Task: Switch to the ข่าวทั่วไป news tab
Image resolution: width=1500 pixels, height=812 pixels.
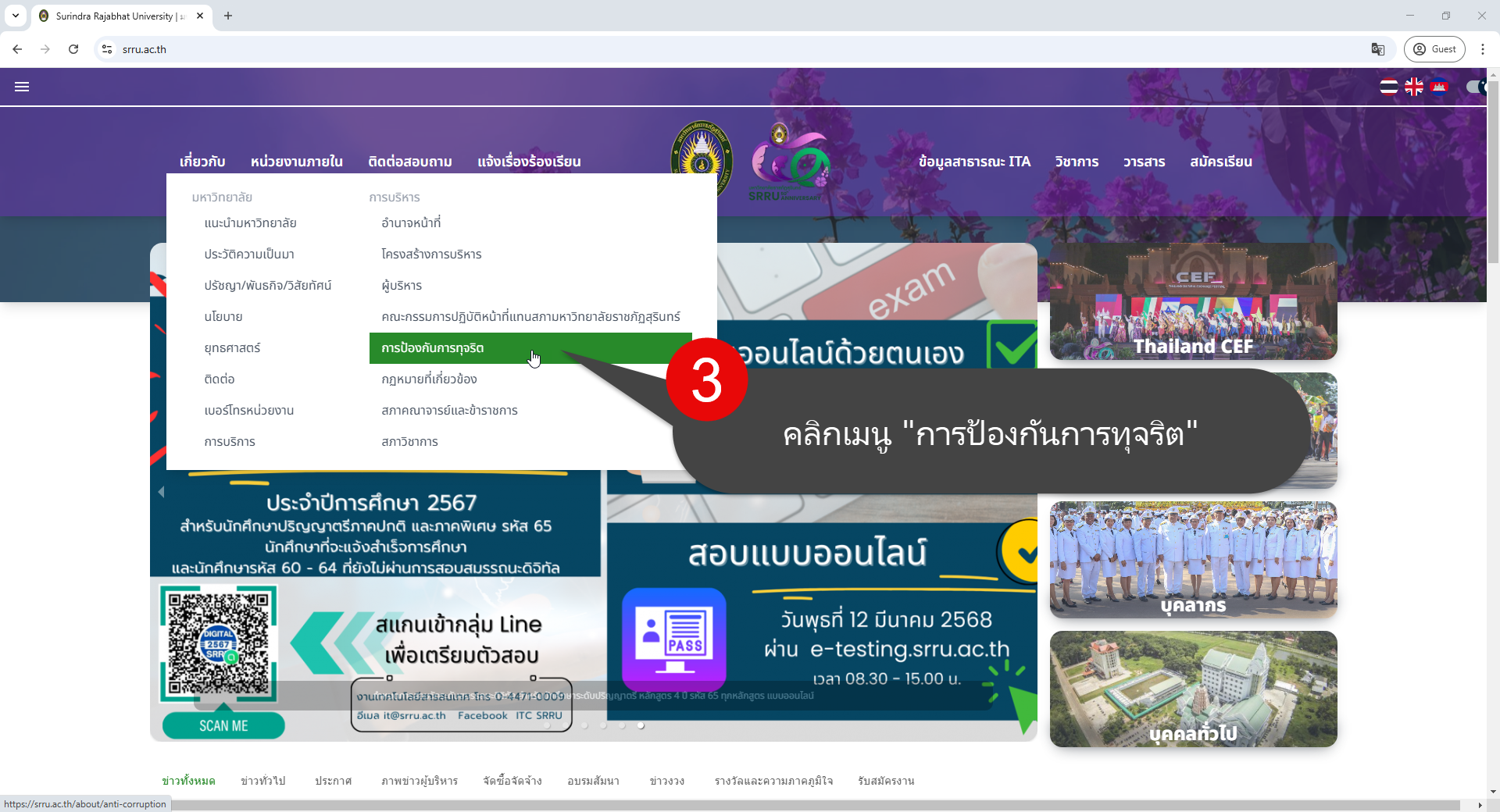Action: [262, 780]
